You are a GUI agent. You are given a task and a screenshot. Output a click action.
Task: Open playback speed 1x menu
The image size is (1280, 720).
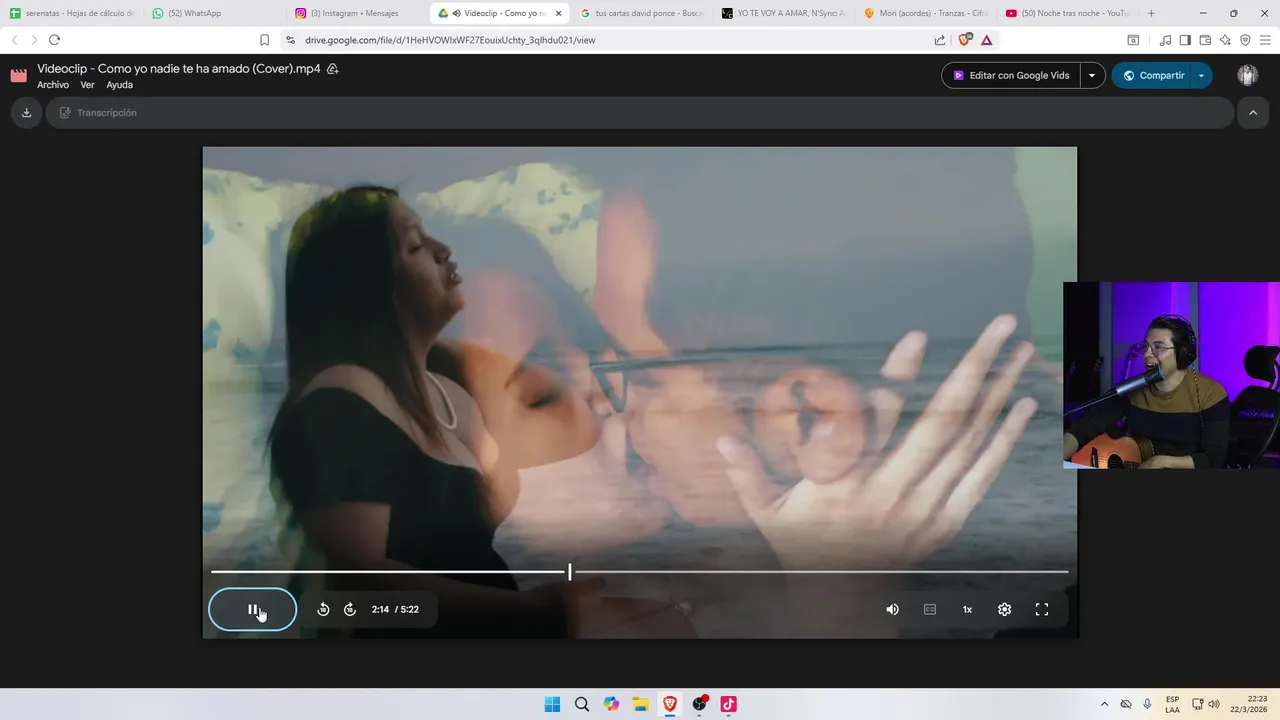pyautogui.click(x=967, y=609)
